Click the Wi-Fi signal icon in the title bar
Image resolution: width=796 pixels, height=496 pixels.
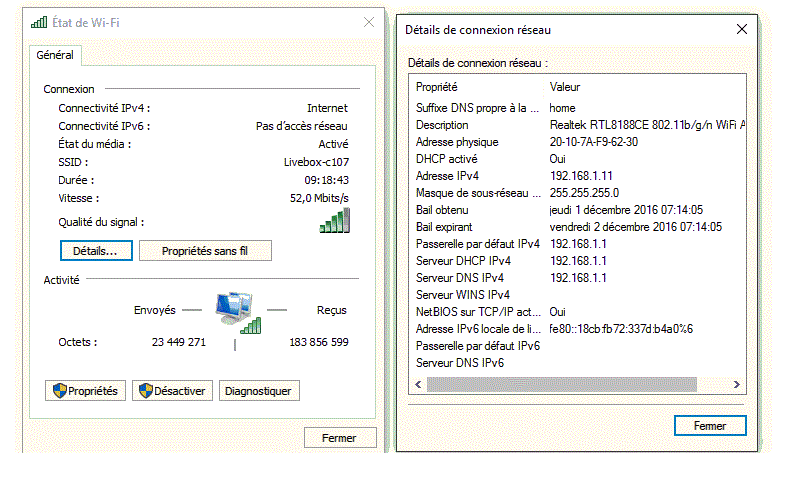click(38, 22)
